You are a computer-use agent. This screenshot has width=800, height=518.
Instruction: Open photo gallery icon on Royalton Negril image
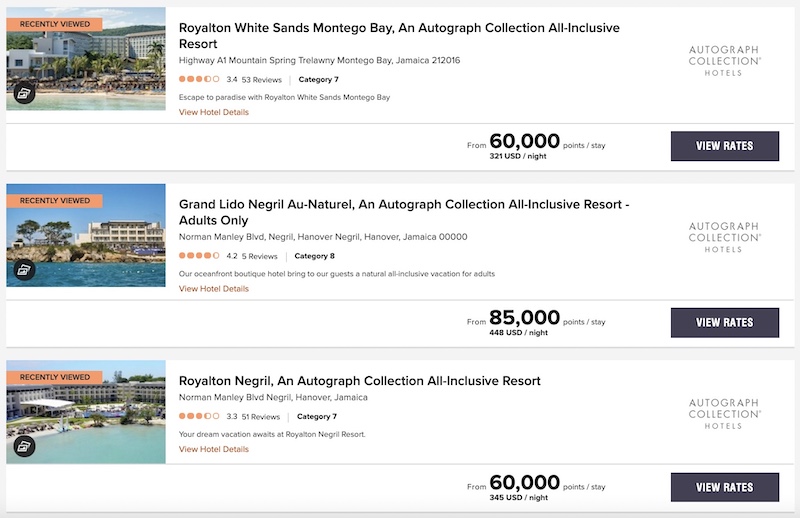point(24,447)
